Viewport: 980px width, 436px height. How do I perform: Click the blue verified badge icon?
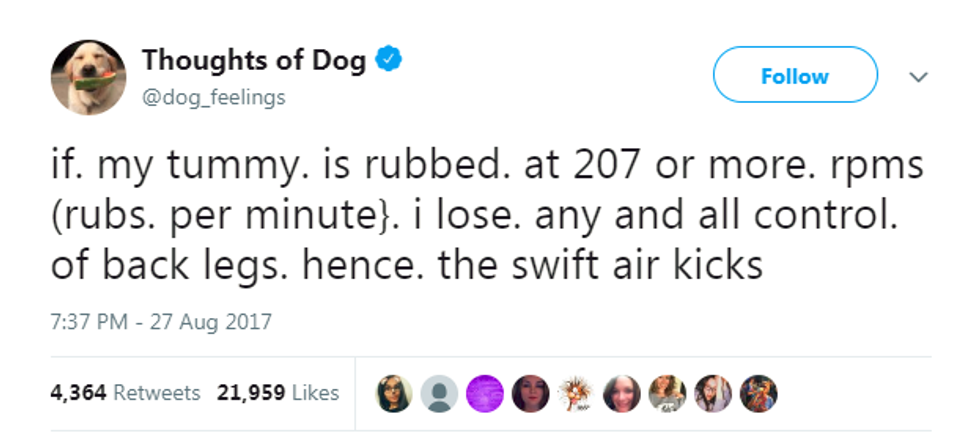pos(389,61)
